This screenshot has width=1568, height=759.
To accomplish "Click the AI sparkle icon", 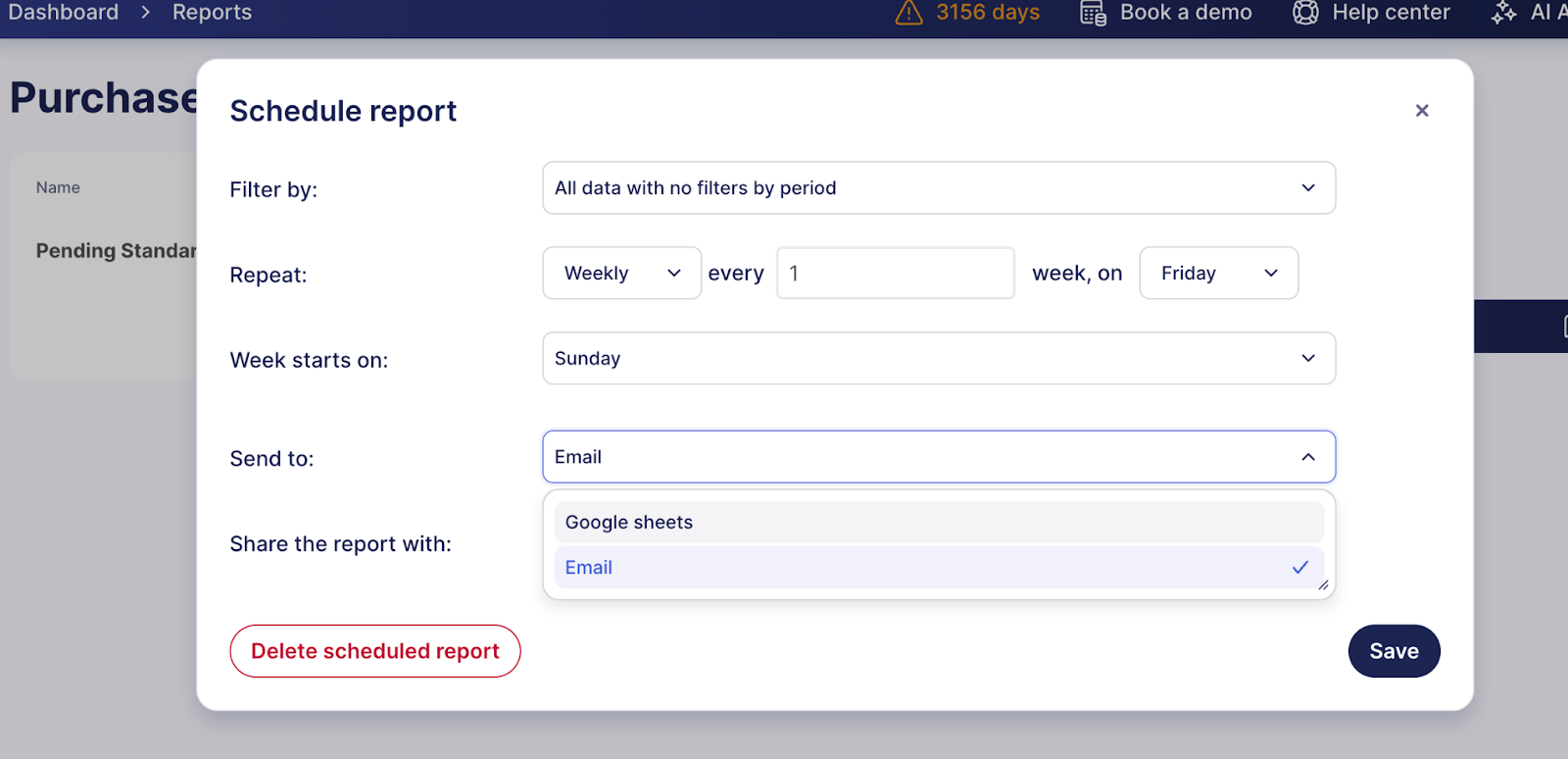I will 1503,13.
